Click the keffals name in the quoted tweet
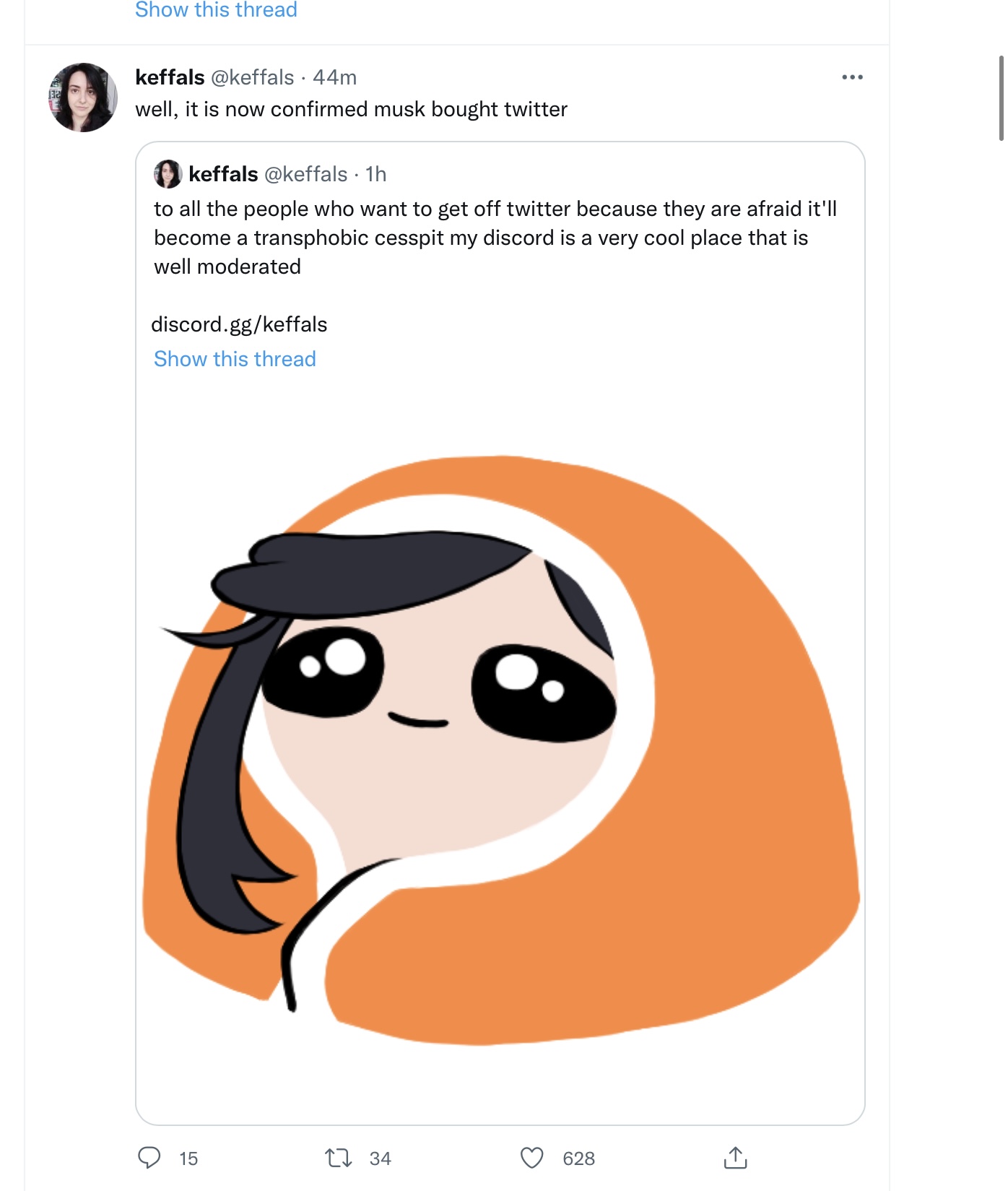The image size is (1008, 1191). click(223, 174)
